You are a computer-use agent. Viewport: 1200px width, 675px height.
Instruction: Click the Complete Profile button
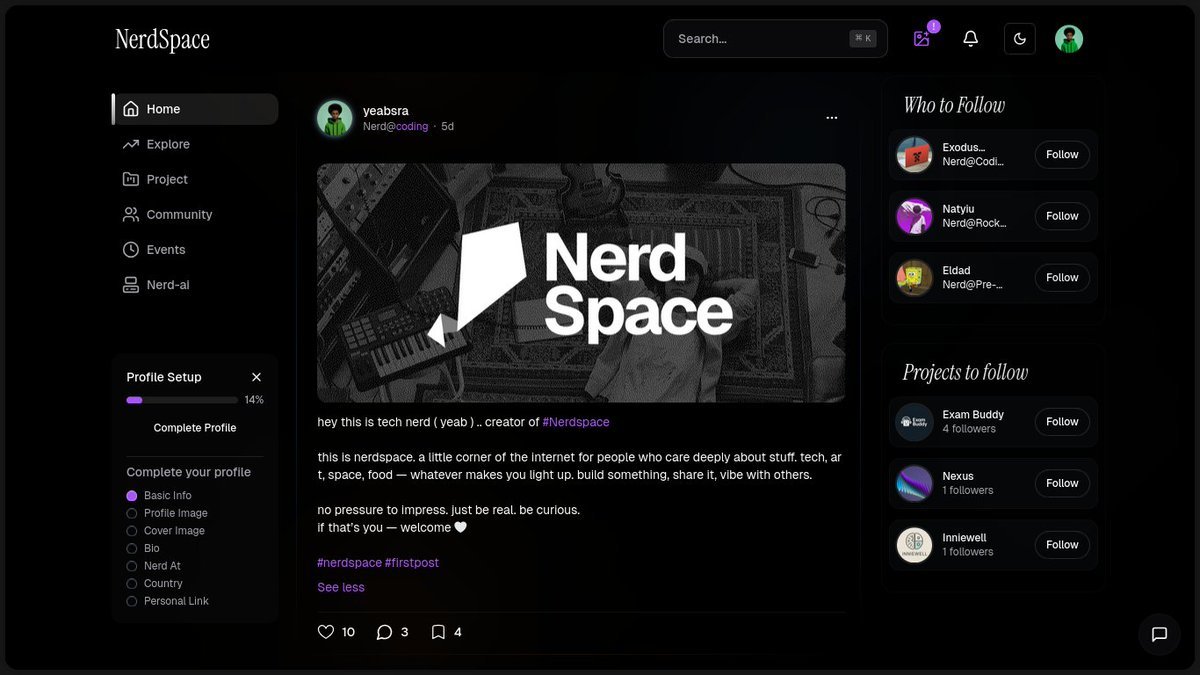pyautogui.click(x=195, y=428)
